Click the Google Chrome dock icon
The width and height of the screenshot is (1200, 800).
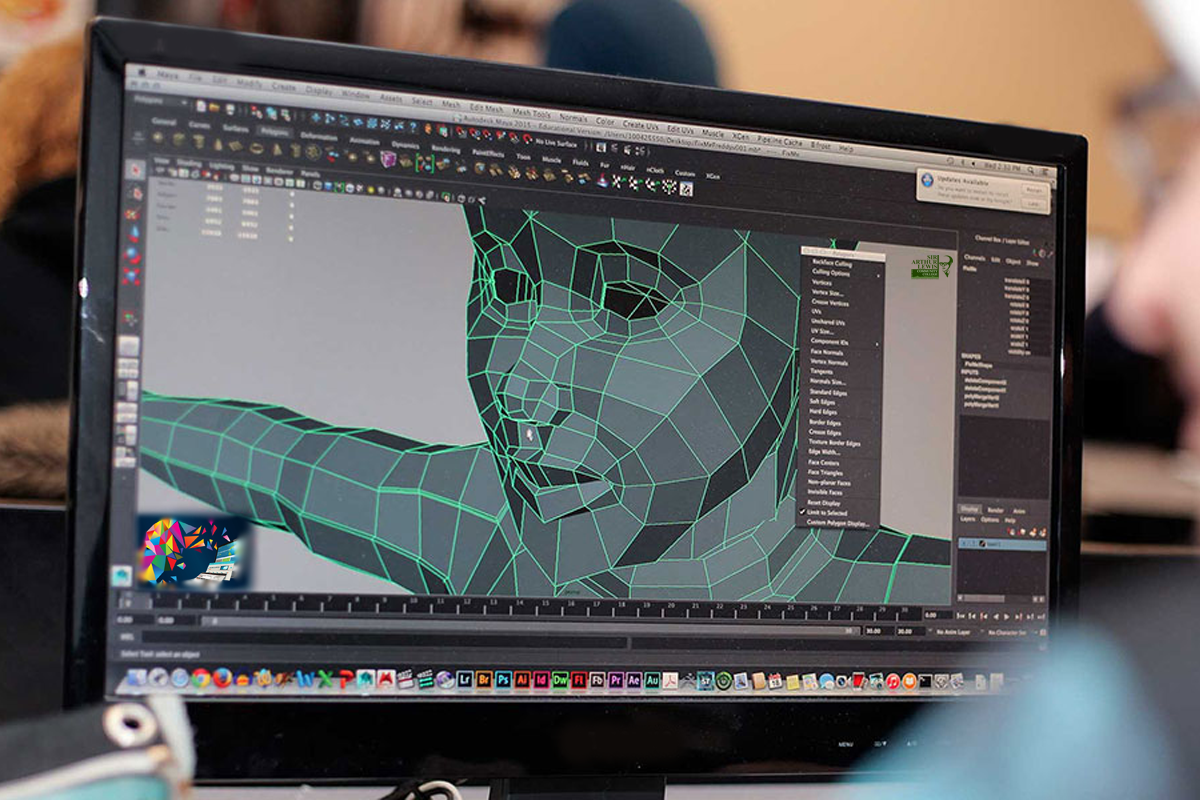tap(202, 677)
